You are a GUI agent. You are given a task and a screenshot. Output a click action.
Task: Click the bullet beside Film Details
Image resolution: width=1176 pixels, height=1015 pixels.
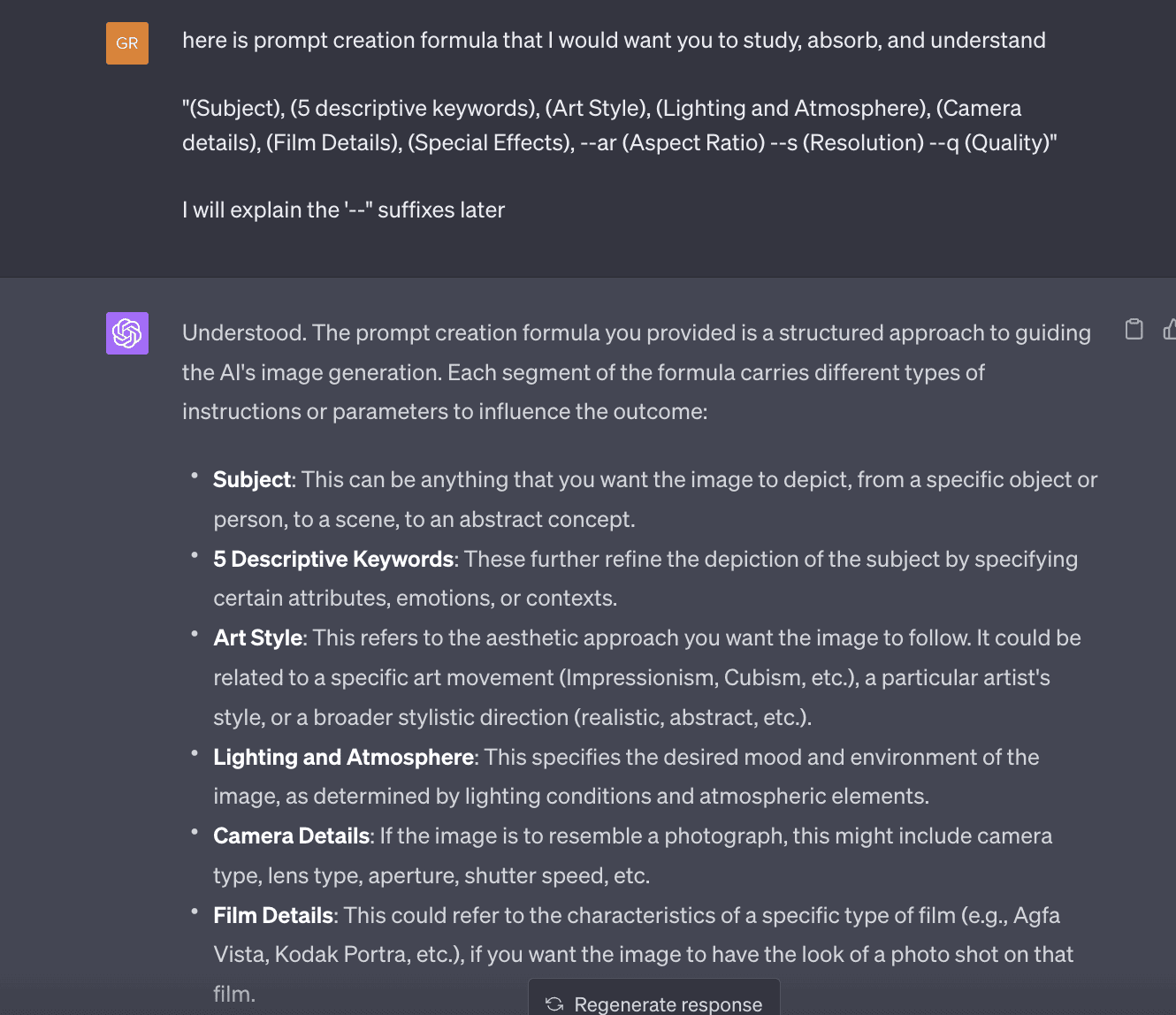(x=195, y=912)
